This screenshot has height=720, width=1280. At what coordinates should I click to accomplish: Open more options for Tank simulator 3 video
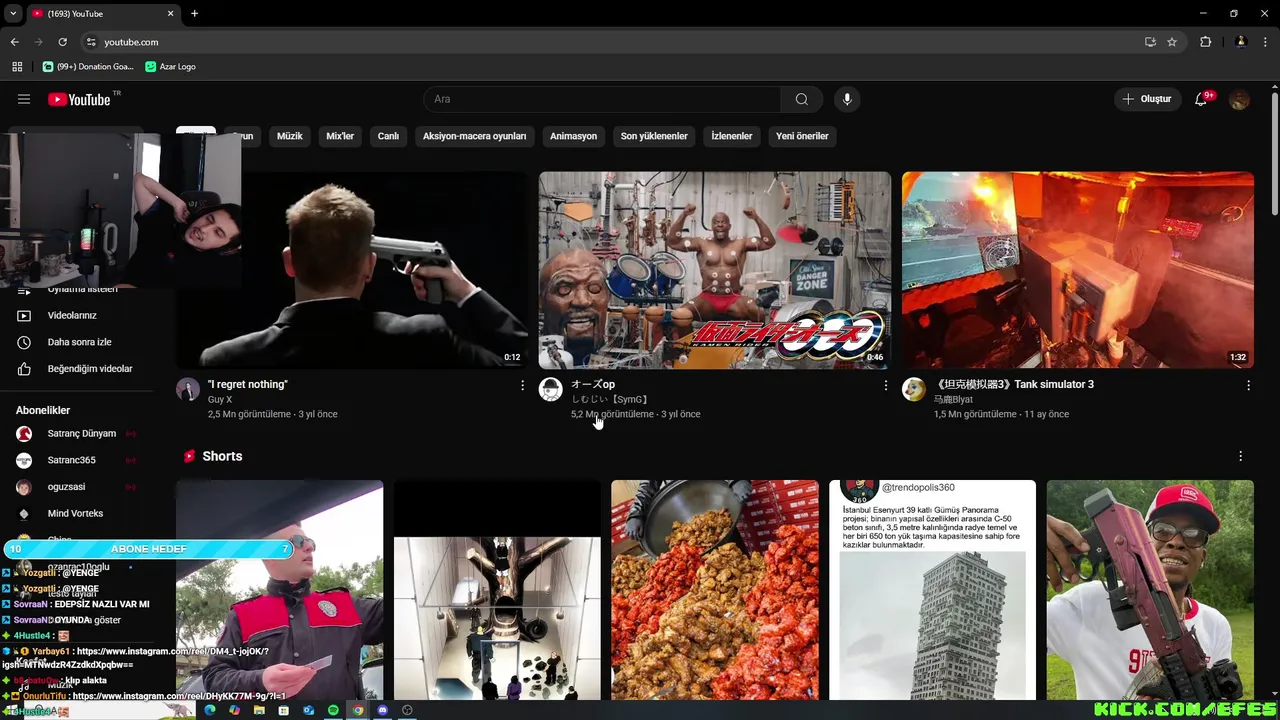tap(1248, 385)
